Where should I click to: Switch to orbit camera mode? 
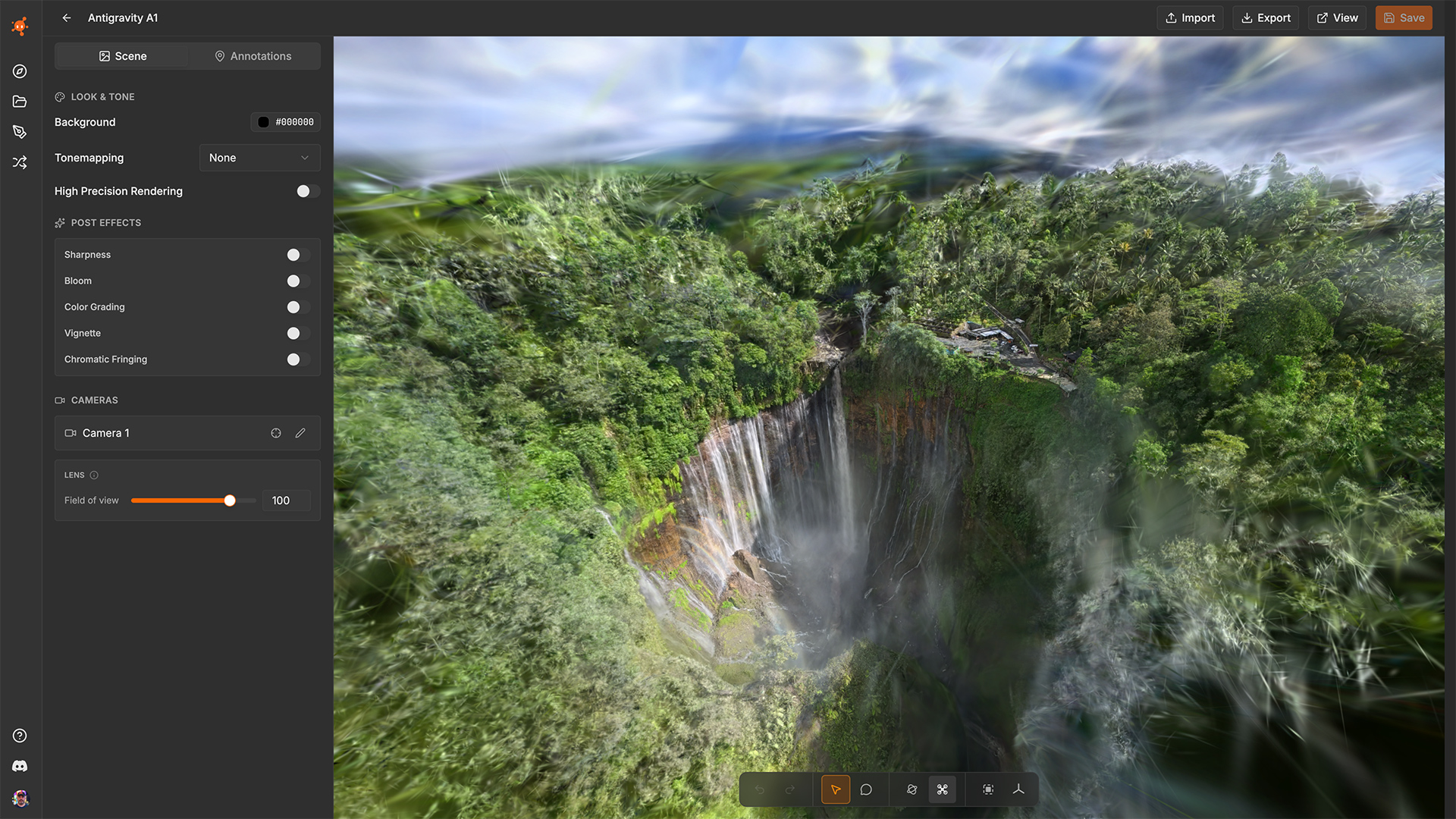click(912, 789)
